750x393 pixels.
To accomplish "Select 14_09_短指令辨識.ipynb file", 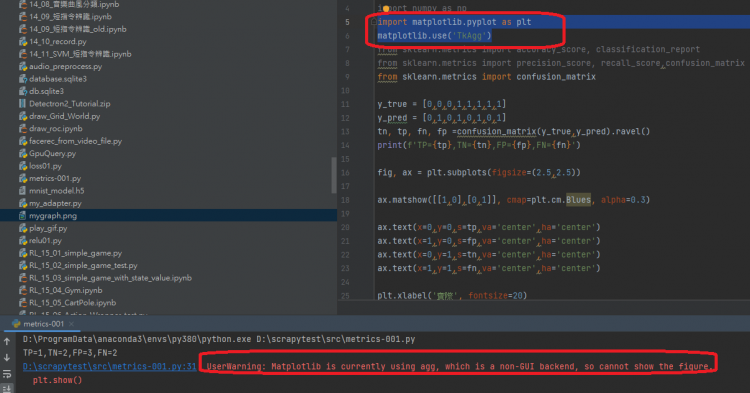I will pos(70,17).
